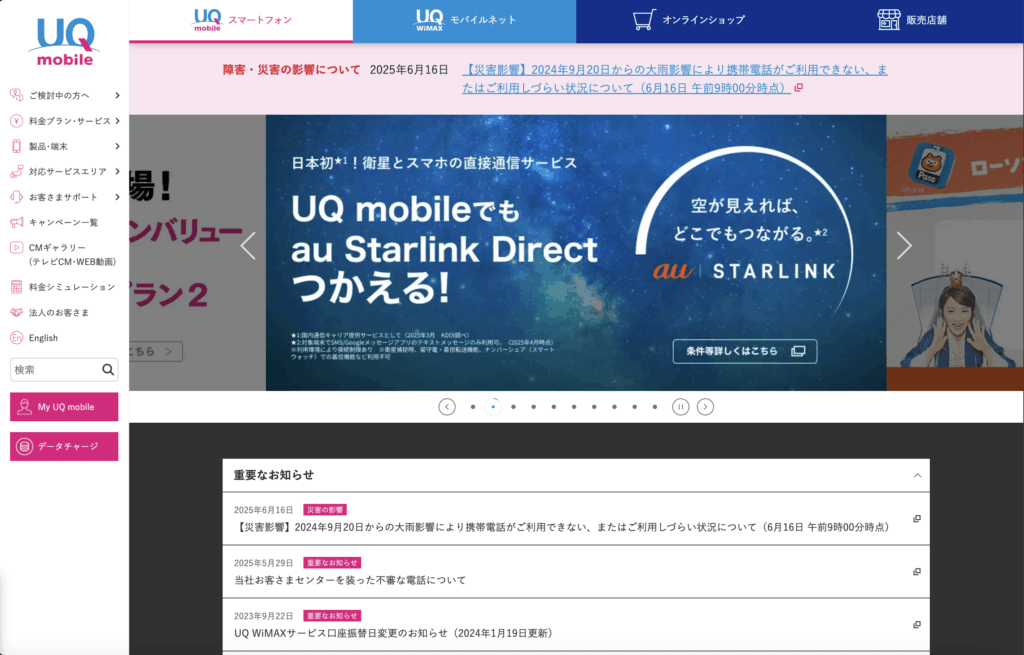Go to previous slide using large left arrow
The image size is (1024, 655).
[248, 246]
